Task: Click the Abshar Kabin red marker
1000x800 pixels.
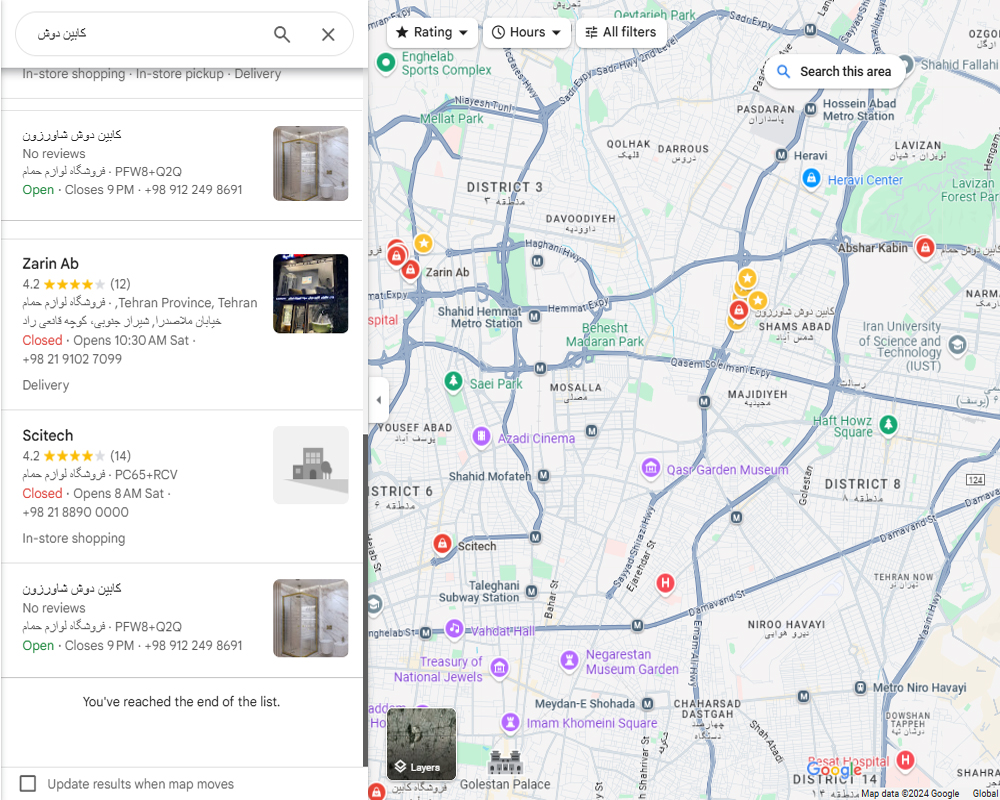Action: click(x=925, y=246)
